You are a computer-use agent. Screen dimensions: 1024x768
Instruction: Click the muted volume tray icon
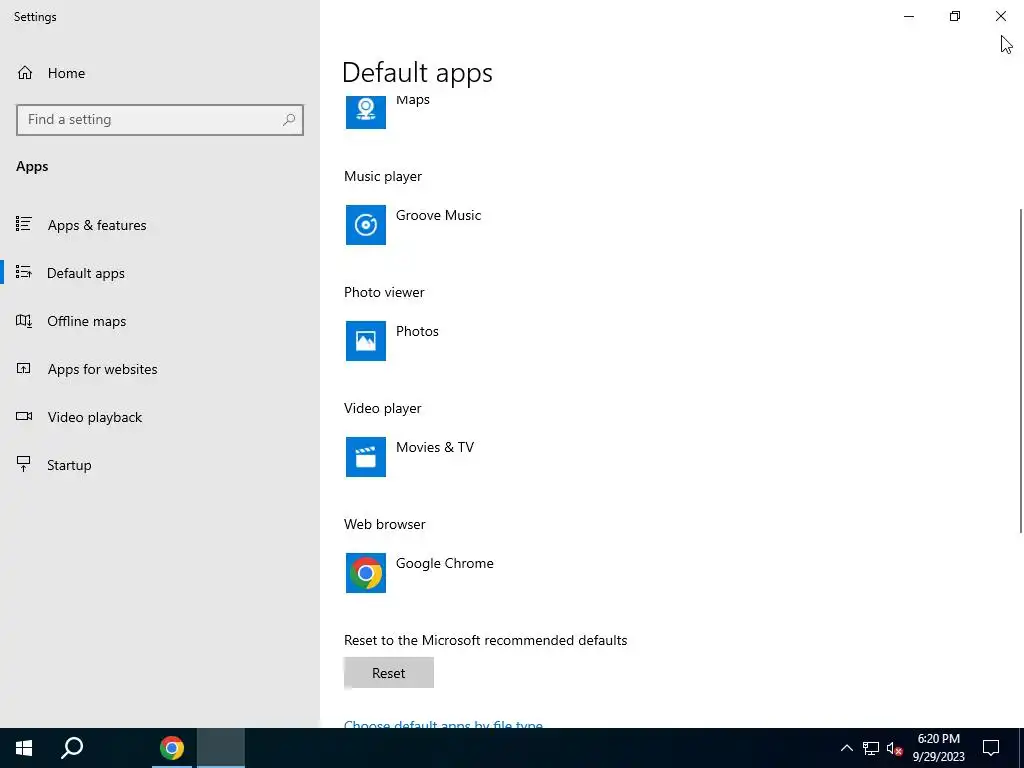click(x=894, y=748)
